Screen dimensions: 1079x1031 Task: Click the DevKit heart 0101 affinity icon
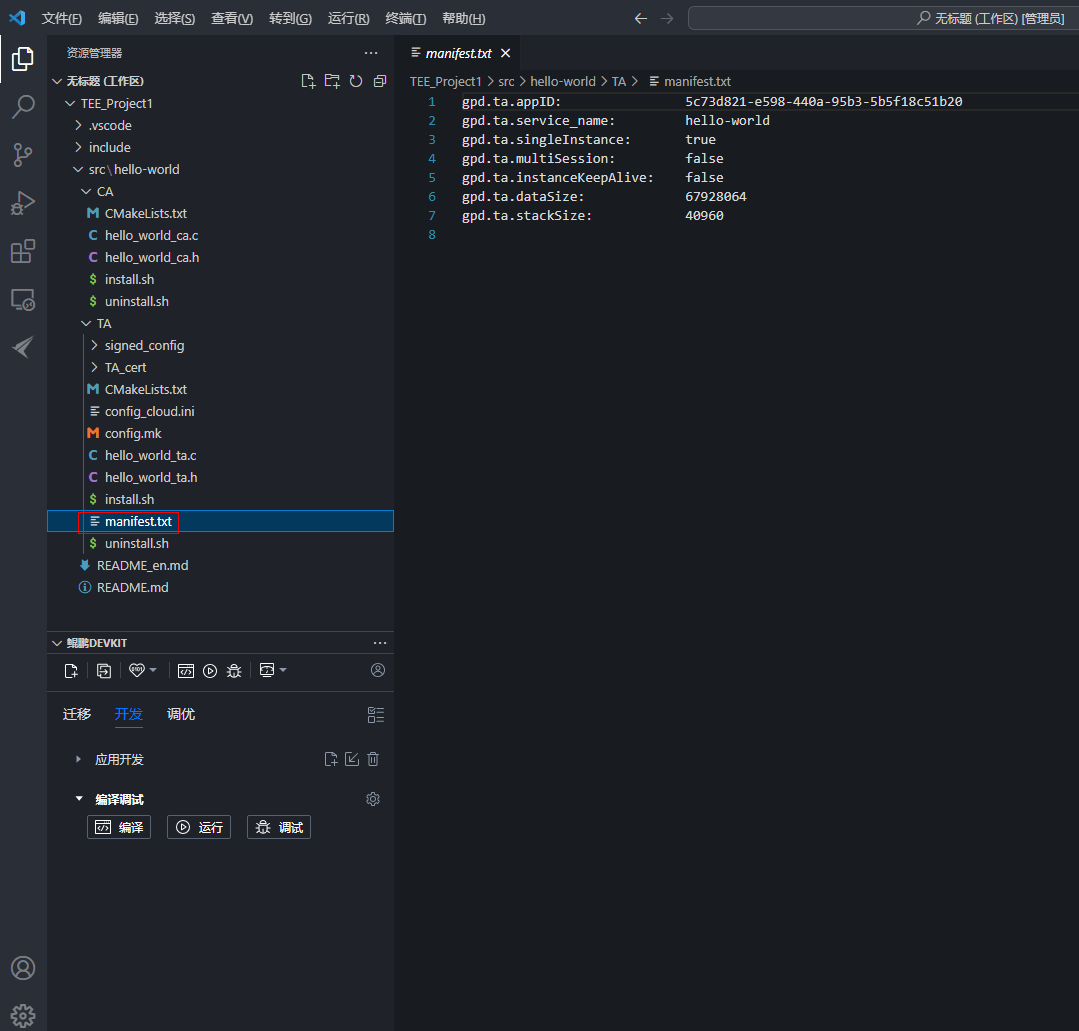tap(137, 670)
